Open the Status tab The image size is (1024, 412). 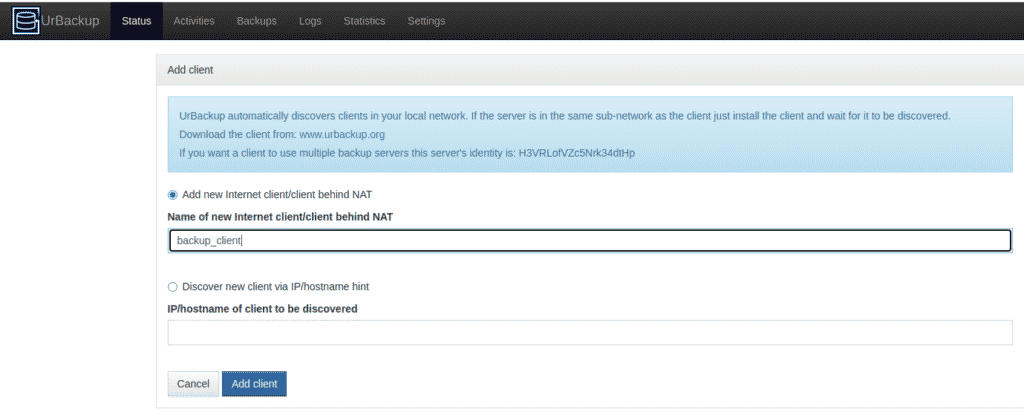point(136,21)
